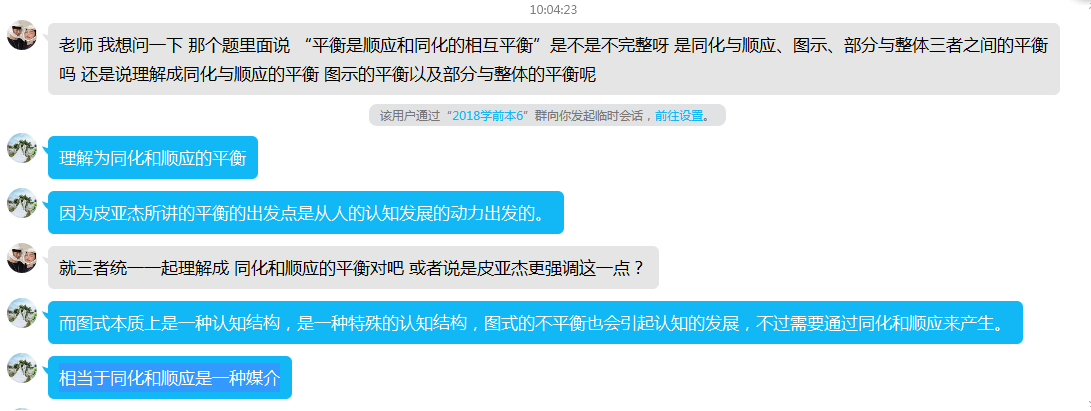Screen dimensions: 1091x411
Task: Click the quoted phrase '平衡是顺应和同化的相互平衡'
Action: [423, 47]
